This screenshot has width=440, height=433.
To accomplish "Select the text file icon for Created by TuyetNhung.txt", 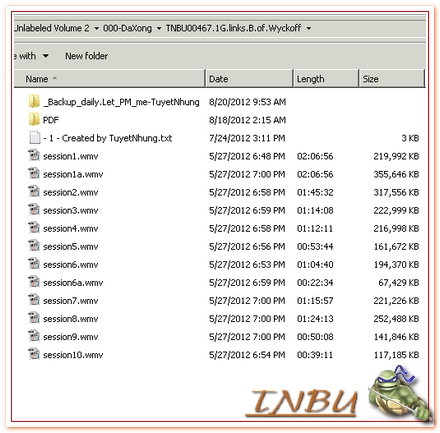I will point(35,138).
